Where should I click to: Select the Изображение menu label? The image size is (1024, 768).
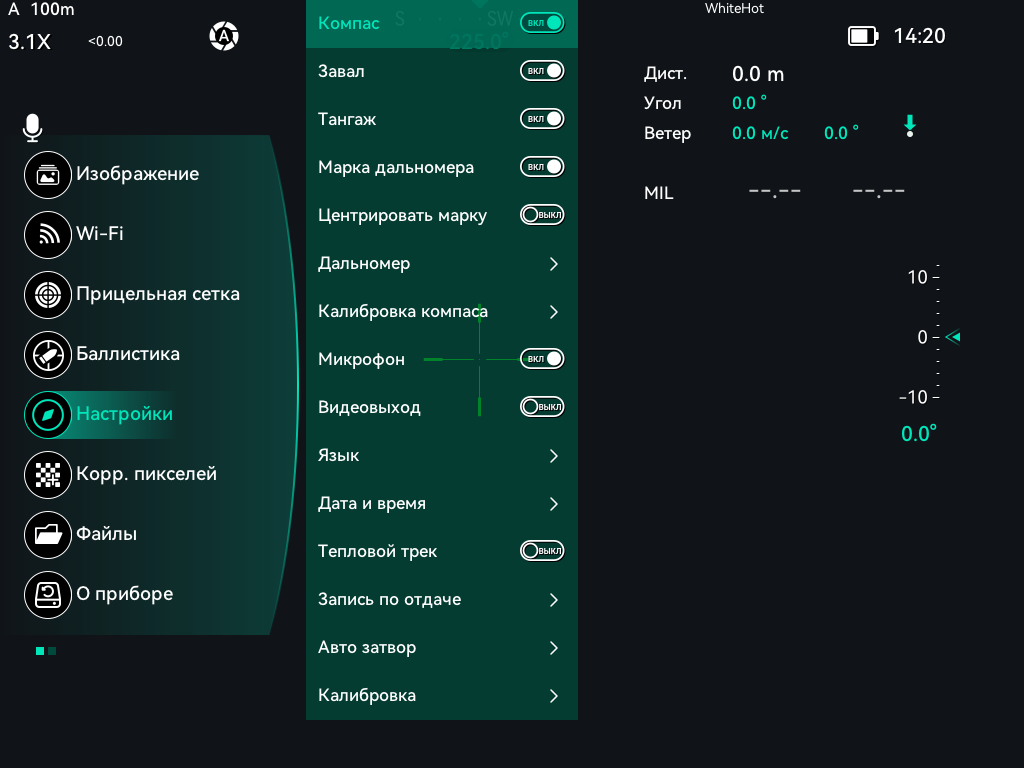[138, 174]
